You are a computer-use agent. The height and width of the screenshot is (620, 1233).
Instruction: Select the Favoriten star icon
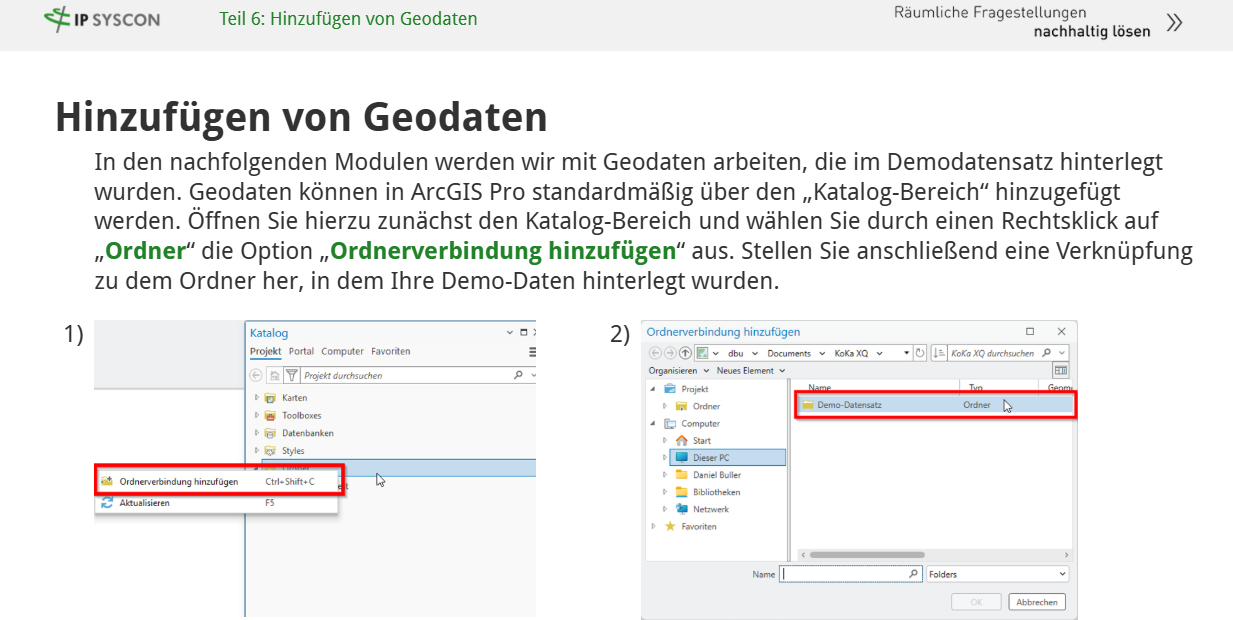point(670,526)
